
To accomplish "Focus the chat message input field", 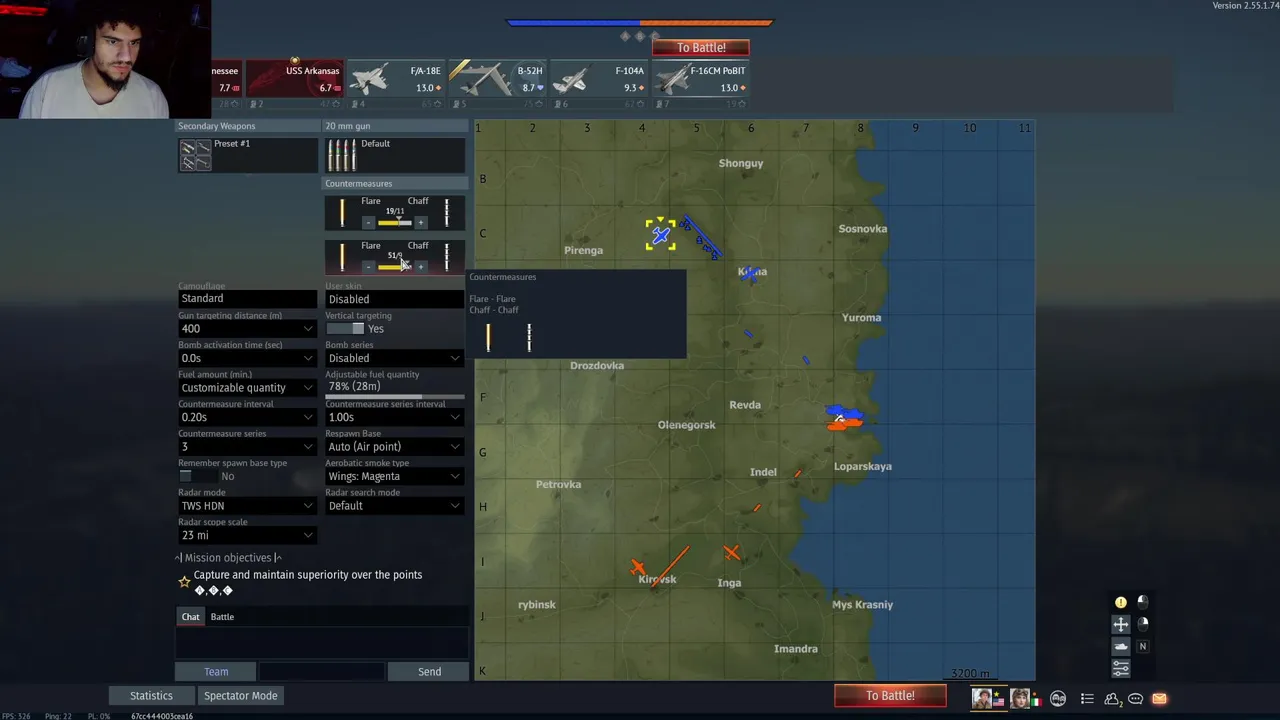I will [x=322, y=672].
